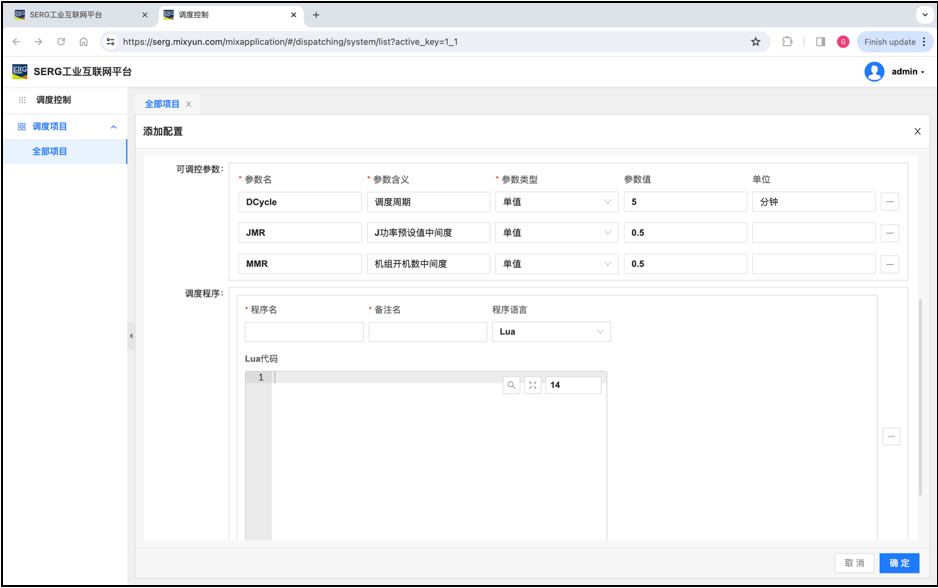Click the editor font size field
The width and height of the screenshot is (938, 588).
coord(573,385)
